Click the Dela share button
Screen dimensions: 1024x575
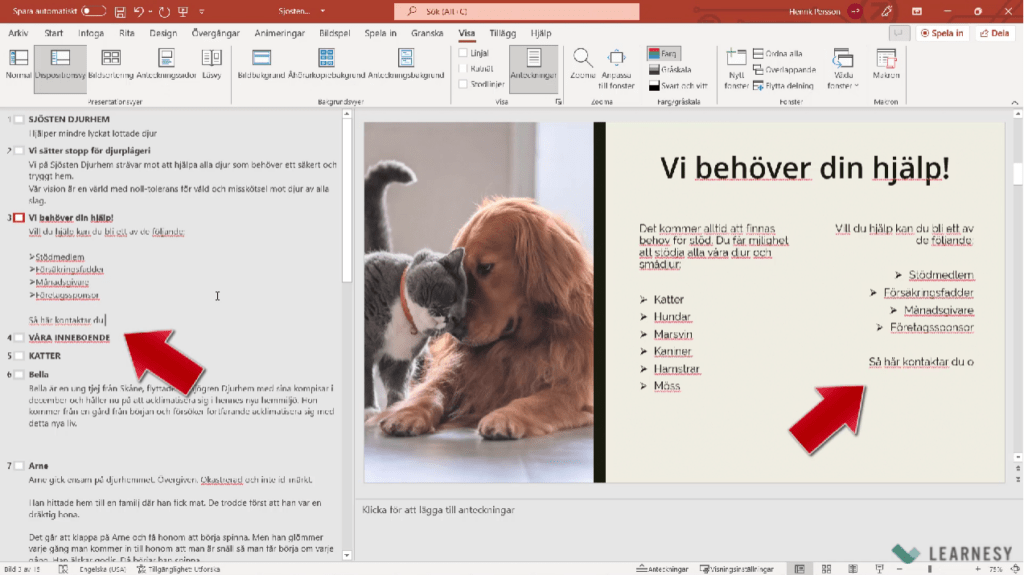click(x=996, y=33)
